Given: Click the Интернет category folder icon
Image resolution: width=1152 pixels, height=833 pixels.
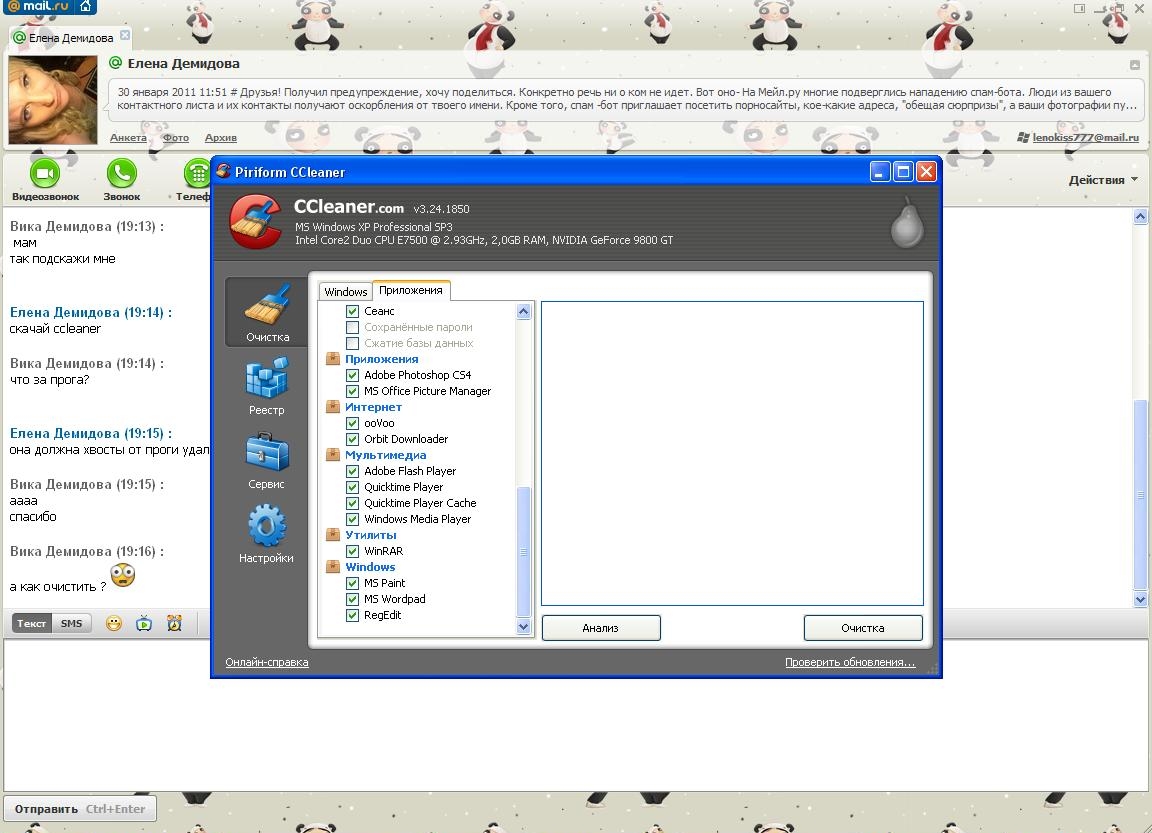Looking at the screenshot, I should coord(333,407).
